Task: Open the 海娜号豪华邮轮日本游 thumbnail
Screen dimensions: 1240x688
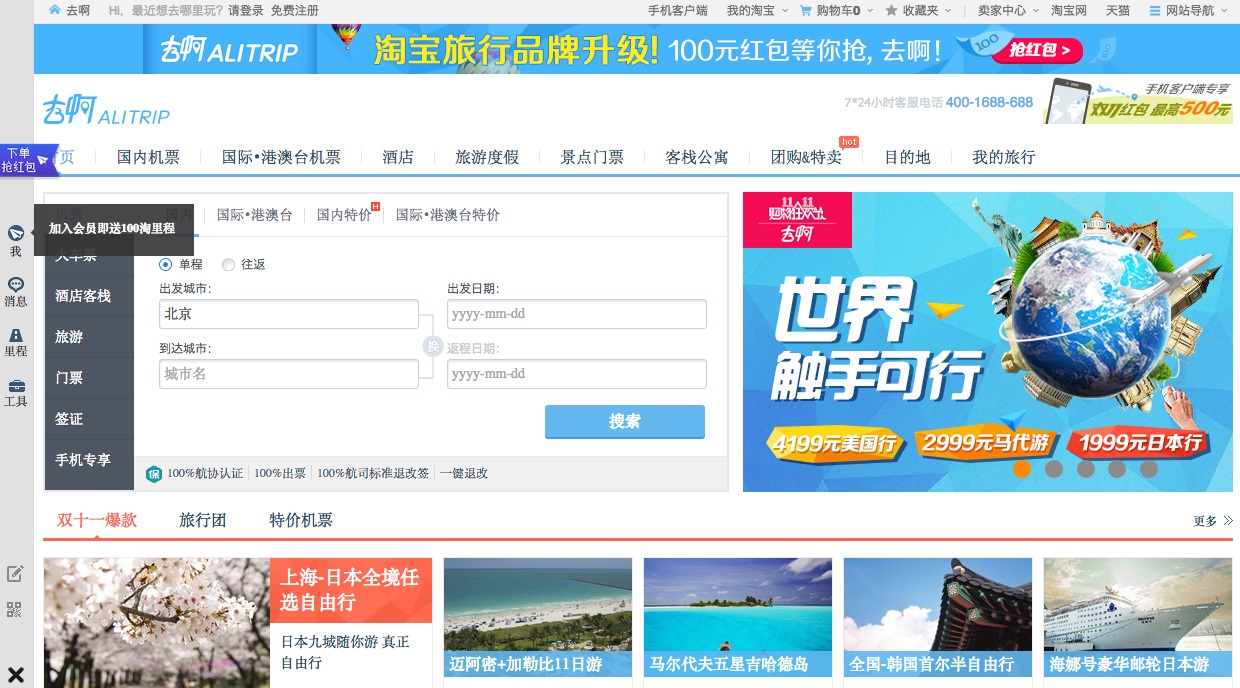Action: 1138,618
